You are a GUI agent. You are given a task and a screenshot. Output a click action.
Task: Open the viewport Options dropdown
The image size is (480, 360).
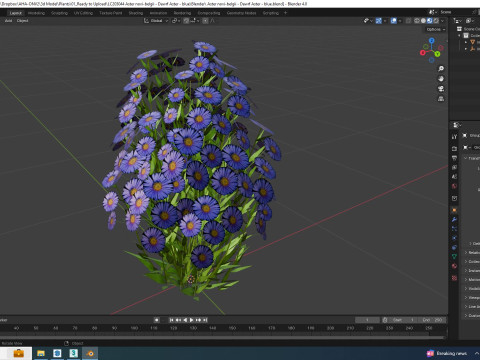point(436,29)
